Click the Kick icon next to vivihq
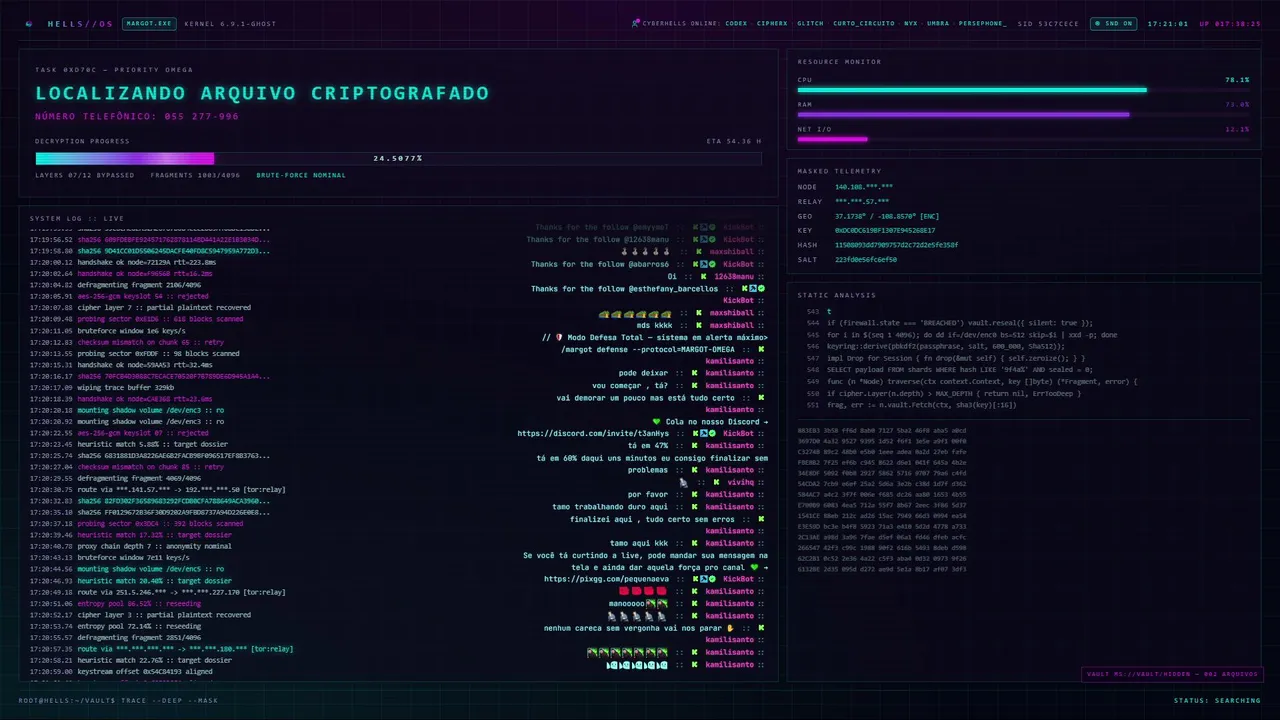This screenshot has width=1280, height=720. click(718, 482)
